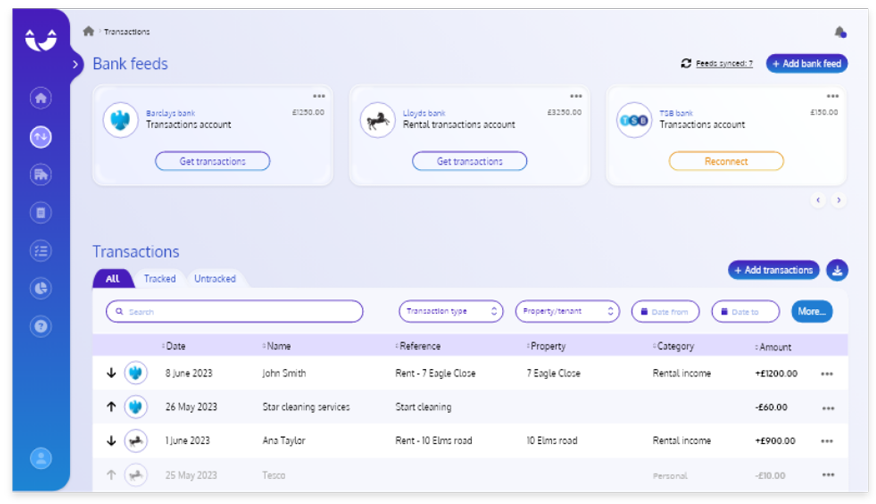Screen dimensions: 876x504
Task: Click the home icon in the sidebar
Action: [x=40, y=98]
